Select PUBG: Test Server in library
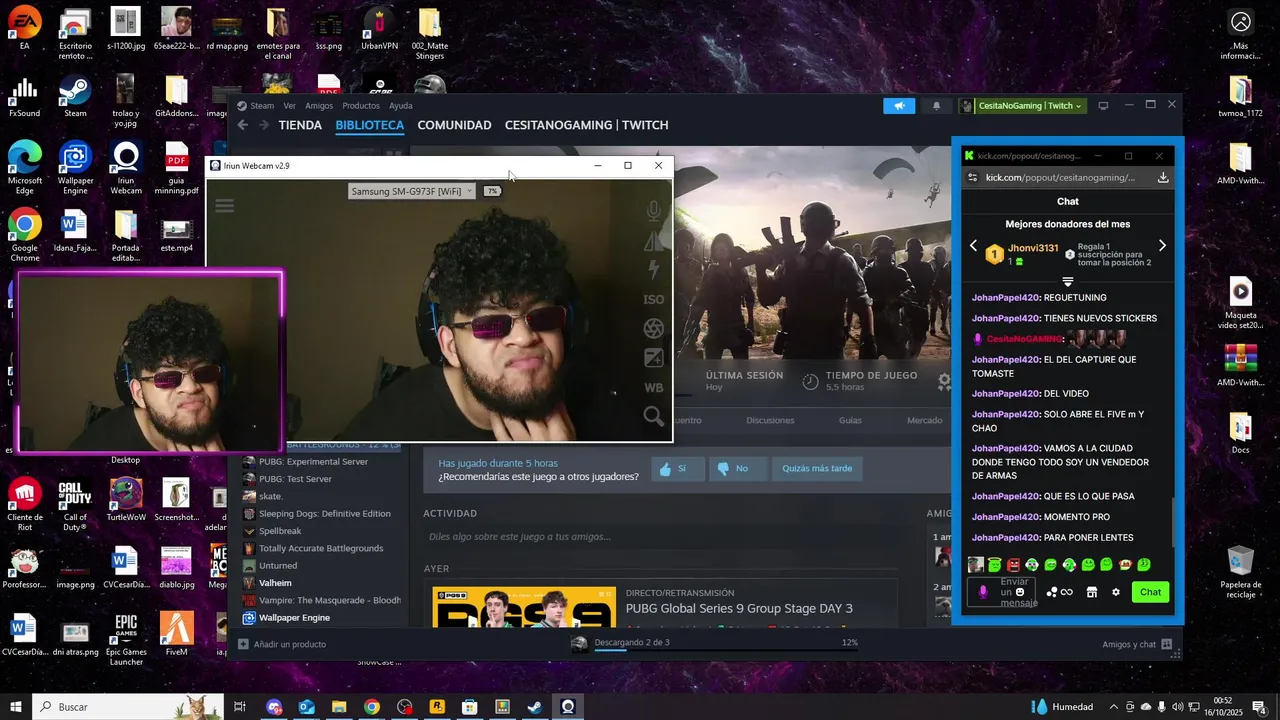 295,479
